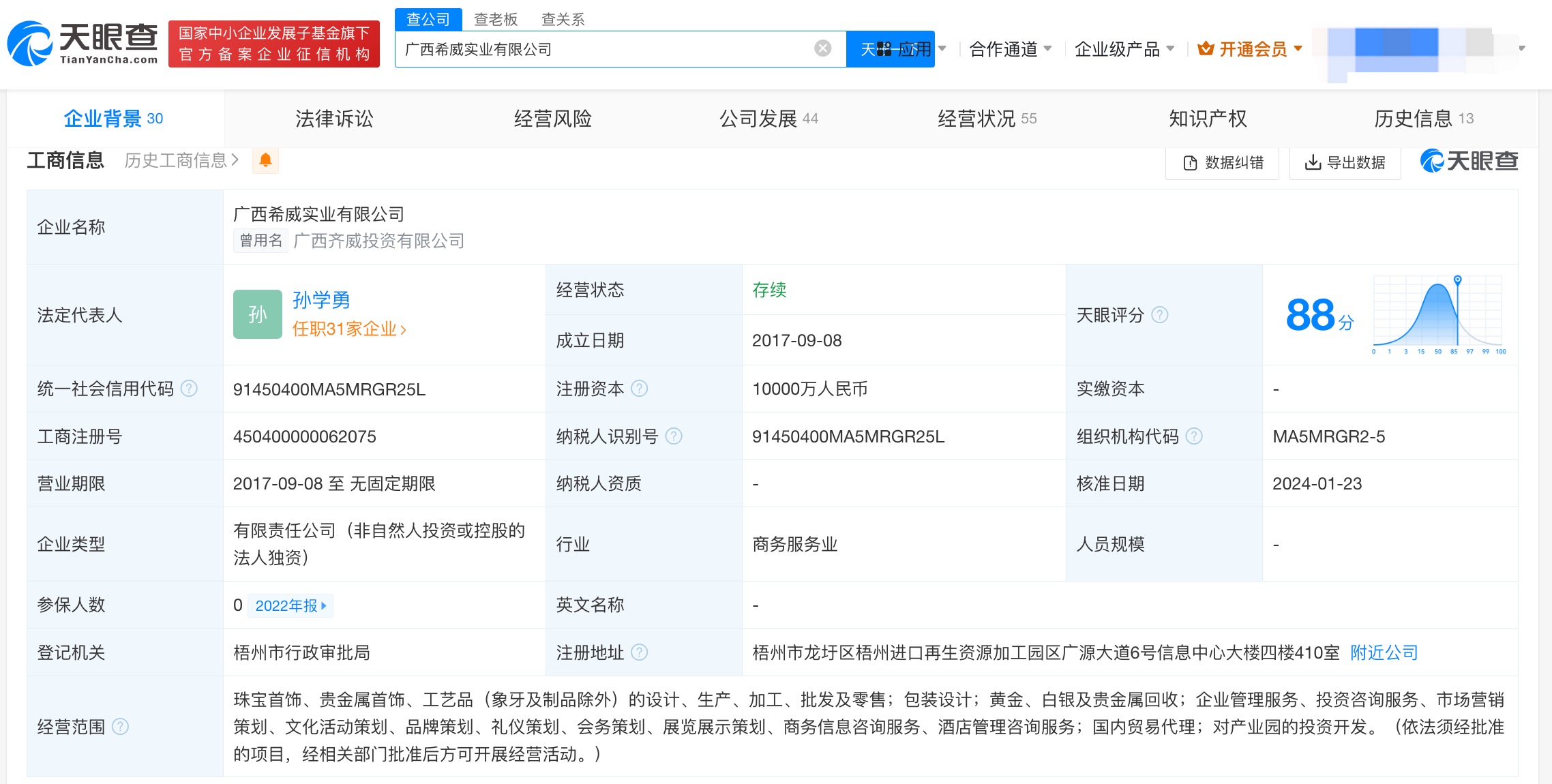
Task: Switch to the 法律诉讼 tab
Action: coord(334,119)
